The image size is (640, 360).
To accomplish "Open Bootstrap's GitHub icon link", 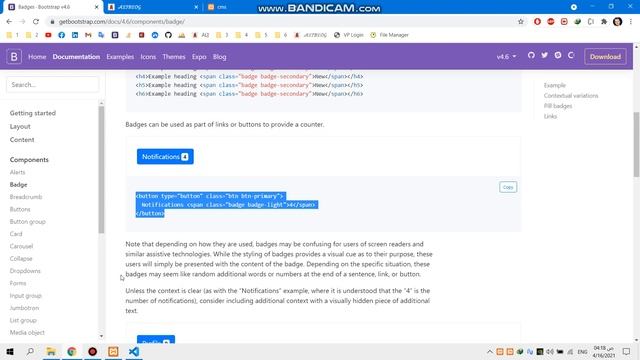I will tap(531, 55).
